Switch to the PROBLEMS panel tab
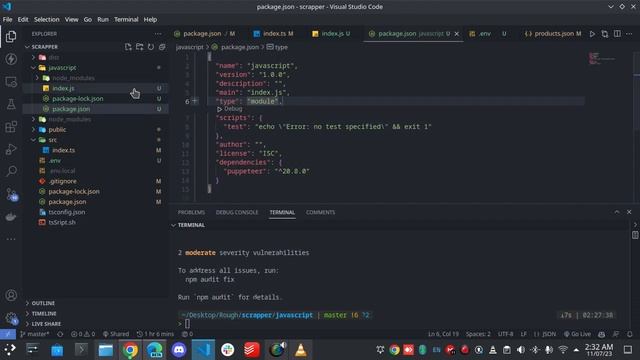The image size is (640, 360). pos(191,212)
